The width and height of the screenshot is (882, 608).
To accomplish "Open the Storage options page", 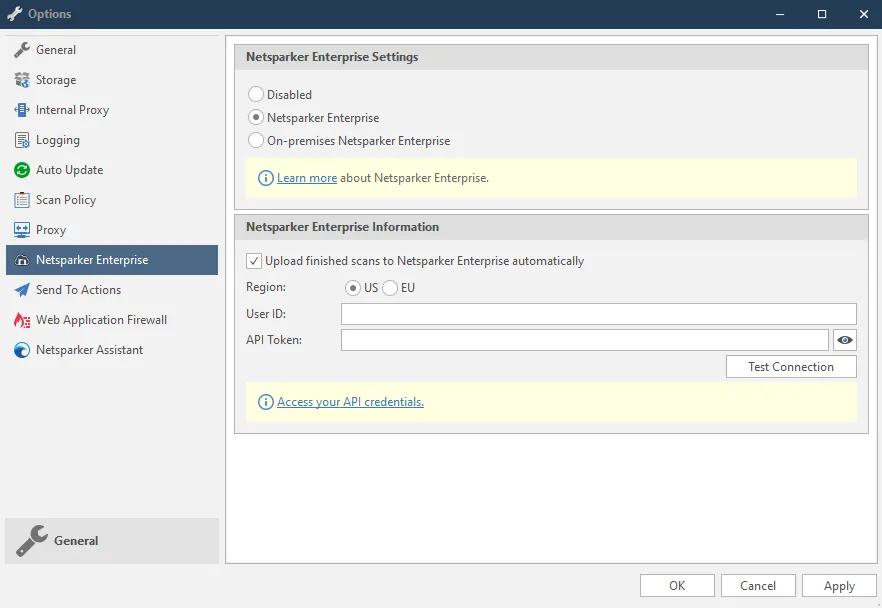I will point(112,80).
